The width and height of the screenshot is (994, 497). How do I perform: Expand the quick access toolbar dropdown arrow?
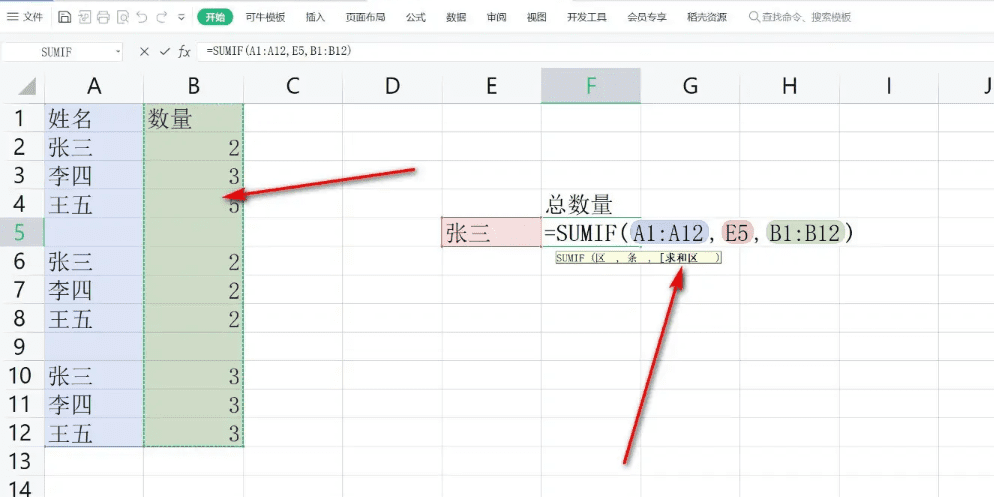pyautogui.click(x=182, y=17)
